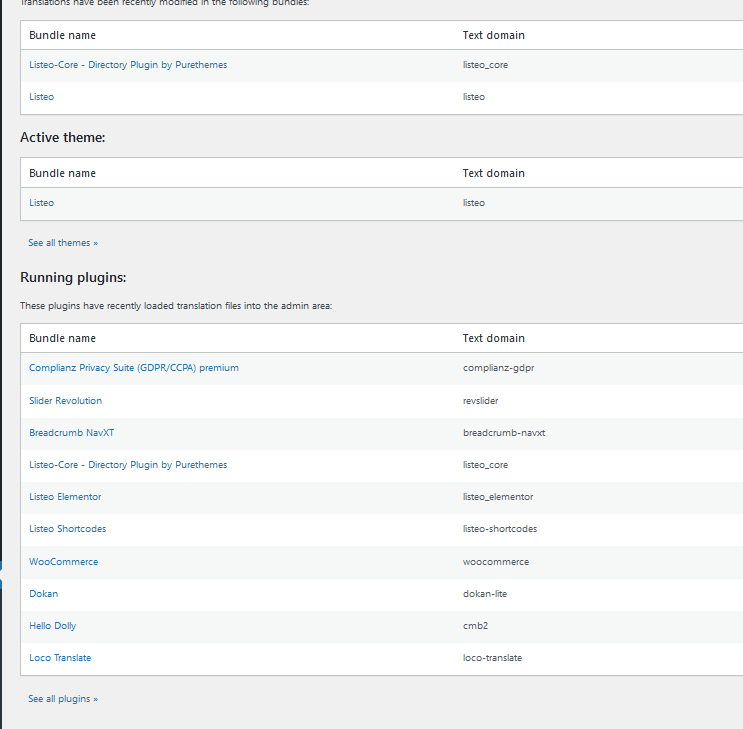Select text domain listeo-shortcodes
The image size is (743, 729).
[x=500, y=529]
